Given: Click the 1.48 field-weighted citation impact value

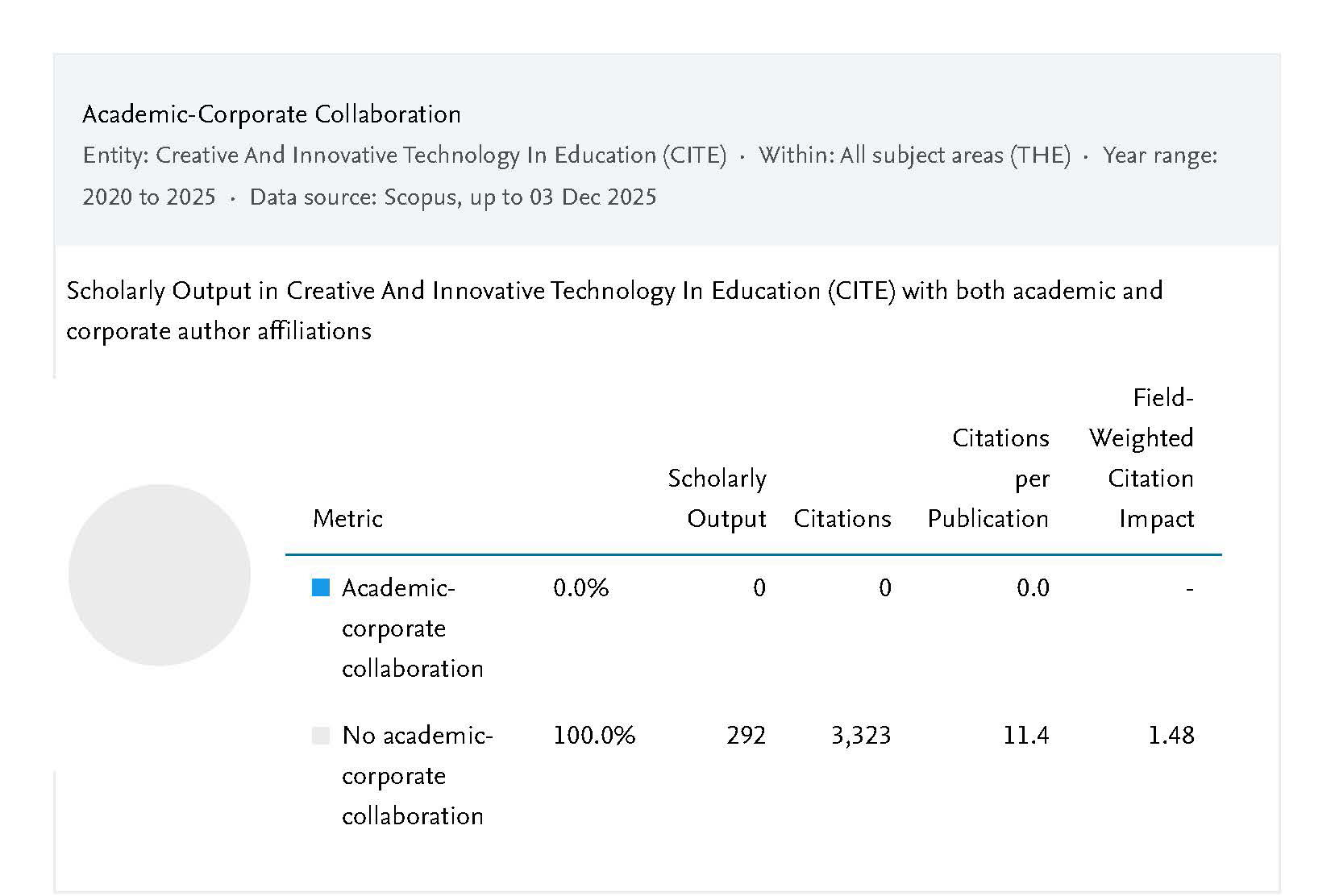Looking at the screenshot, I should 1171,736.
